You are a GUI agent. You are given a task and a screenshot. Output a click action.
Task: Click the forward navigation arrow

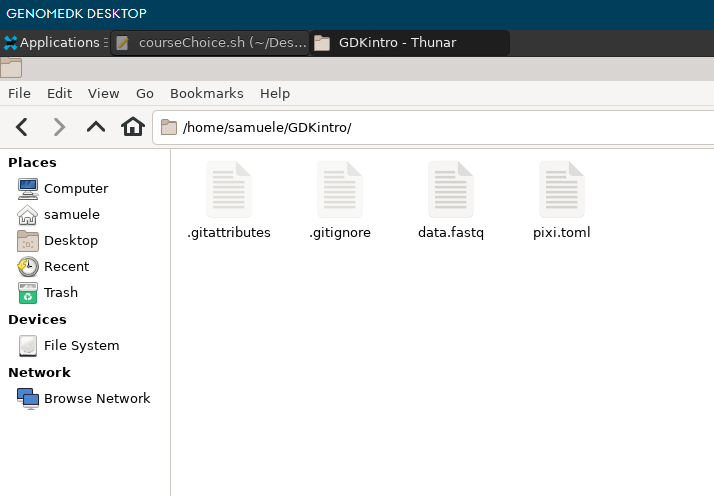(x=59, y=127)
